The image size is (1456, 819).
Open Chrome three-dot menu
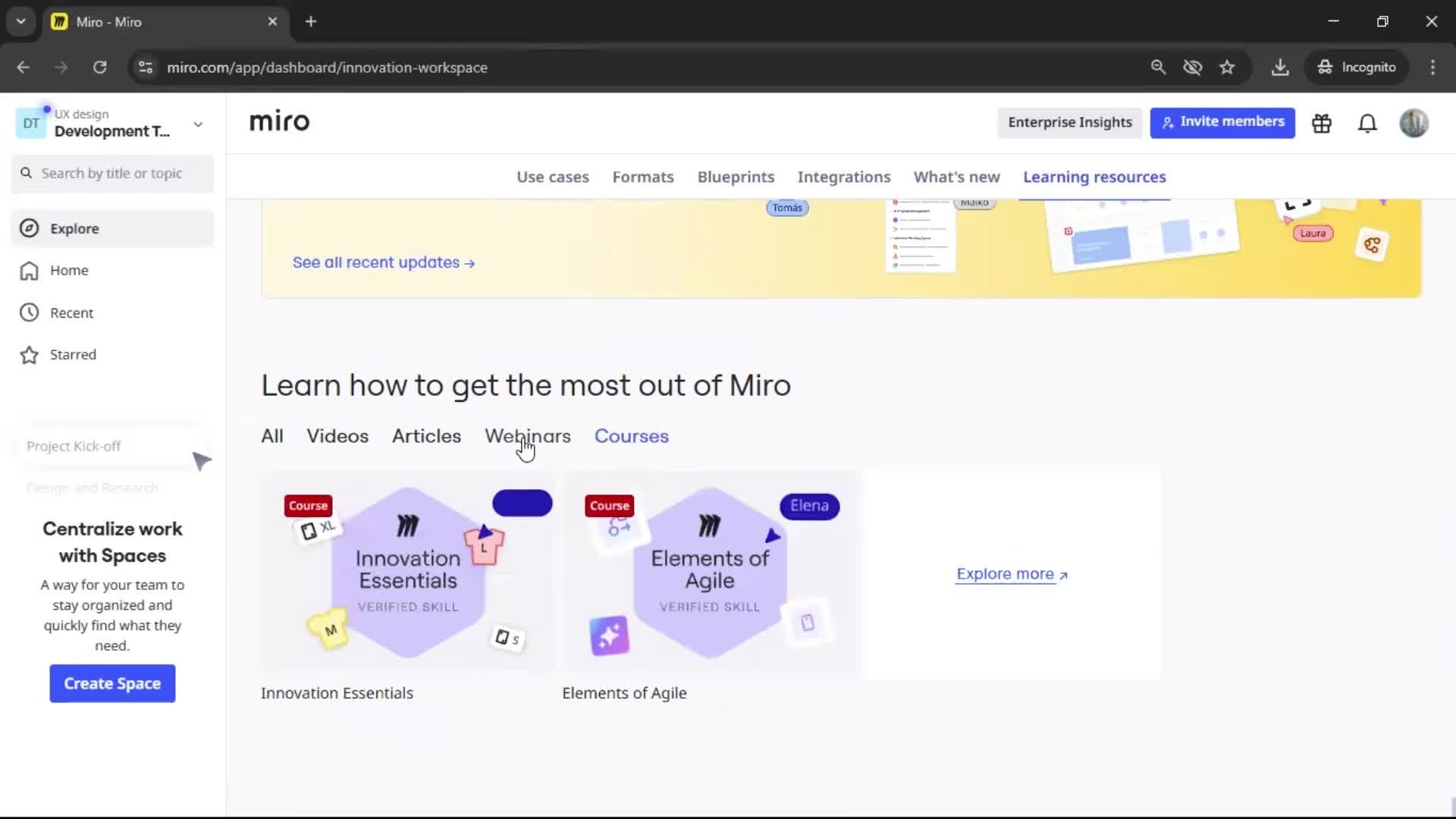(x=1432, y=67)
